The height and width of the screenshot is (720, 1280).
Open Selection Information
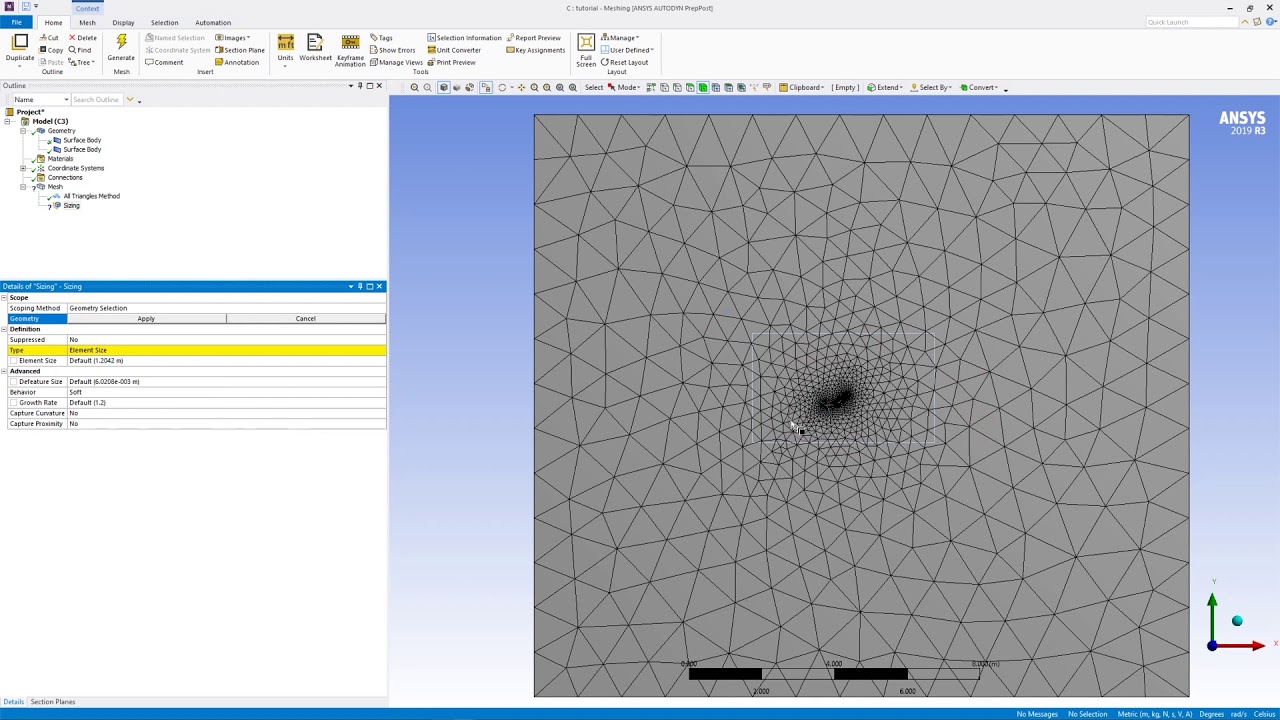coord(464,38)
